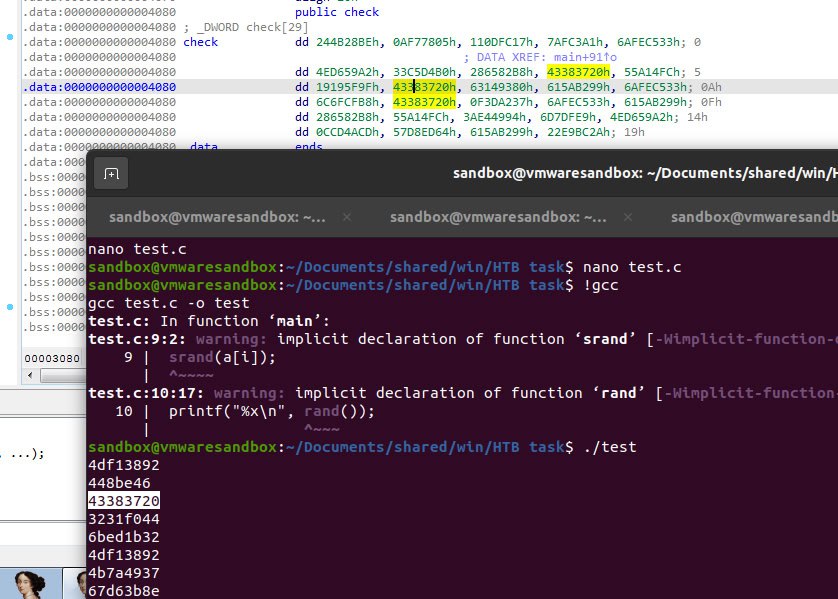Click the 00003080 offset field in IDA
The height and width of the screenshot is (599, 838).
tap(52, 359)
